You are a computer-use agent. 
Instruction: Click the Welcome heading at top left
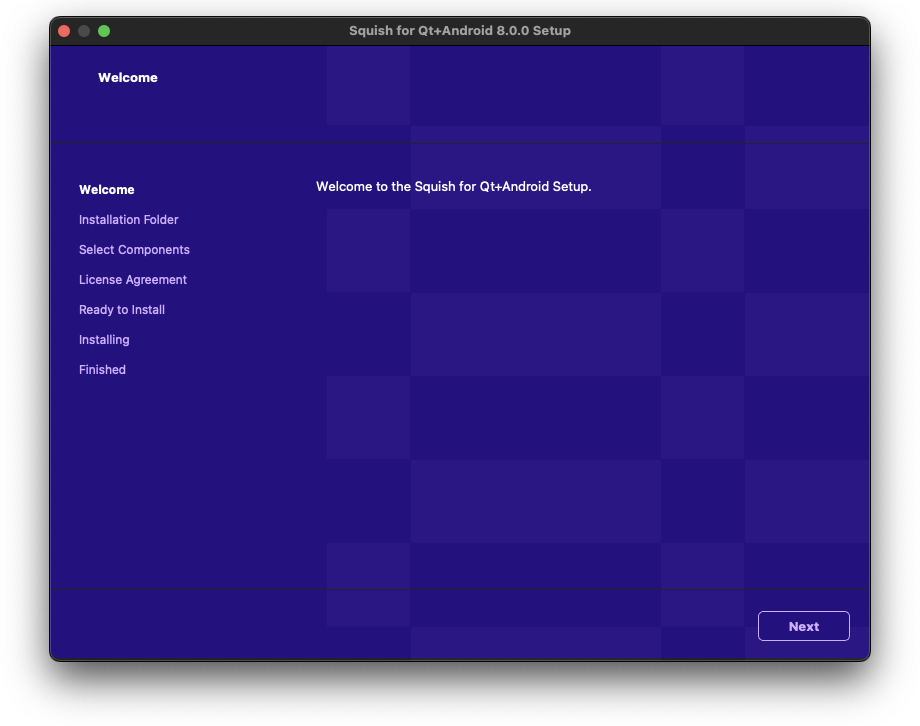point(128,77)
